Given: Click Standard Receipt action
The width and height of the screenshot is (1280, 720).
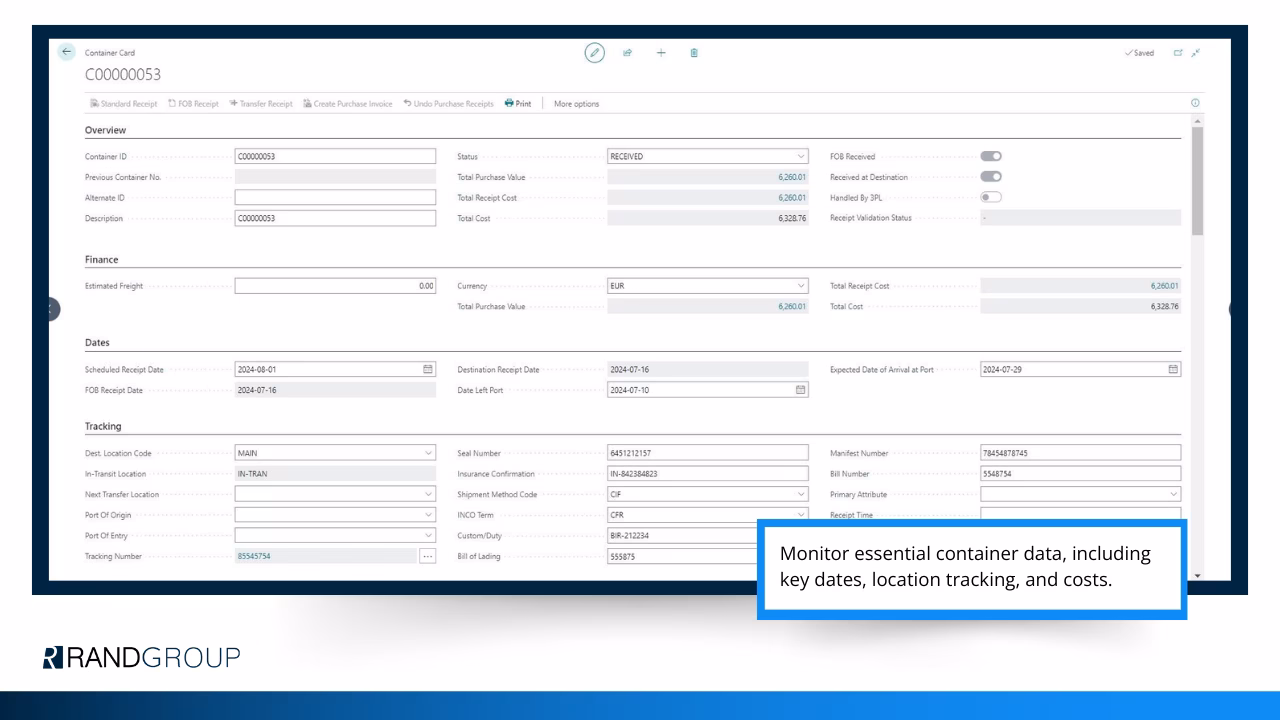Looking at the screenshot, I should [124, 103].
